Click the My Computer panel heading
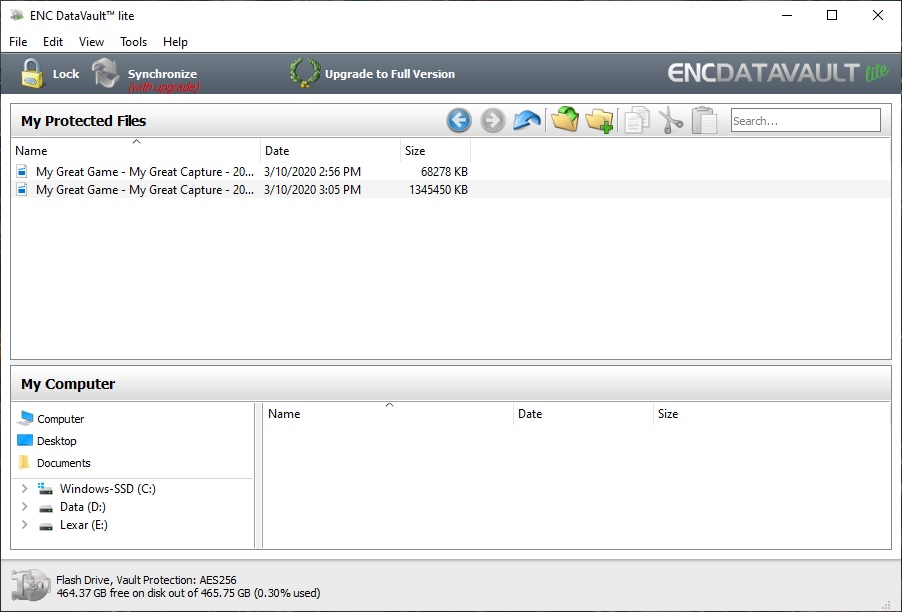The image size is (902, 612). (x=68, y=384)
